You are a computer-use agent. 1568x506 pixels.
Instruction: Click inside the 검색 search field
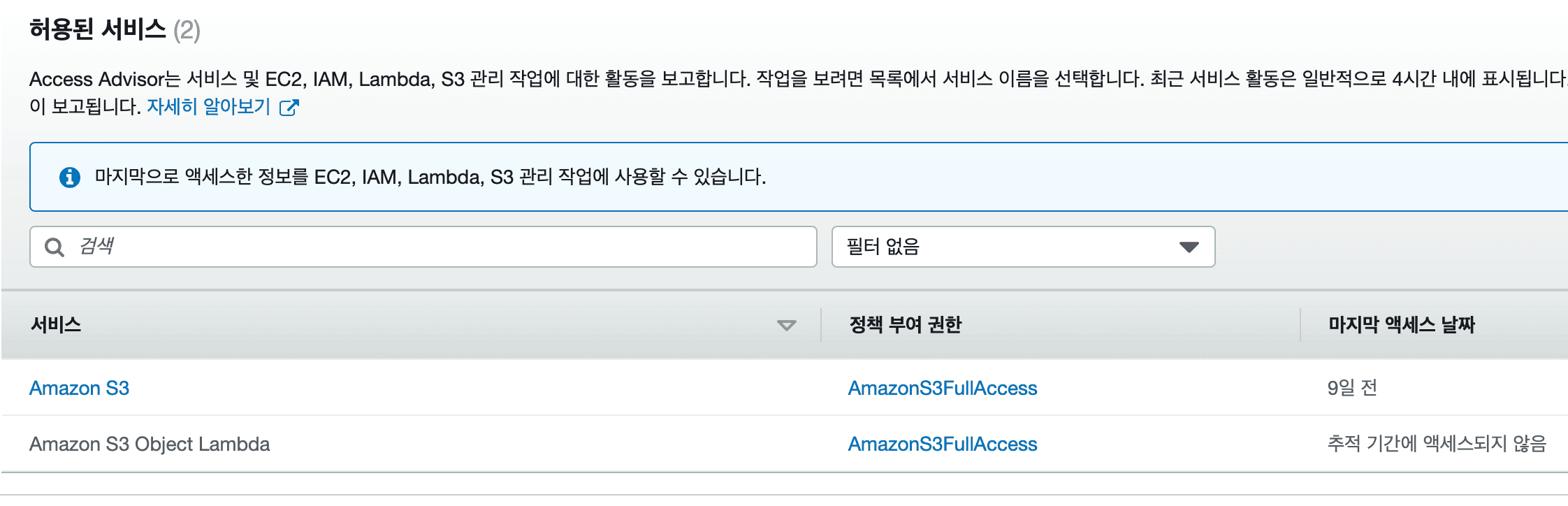(419, 247)
